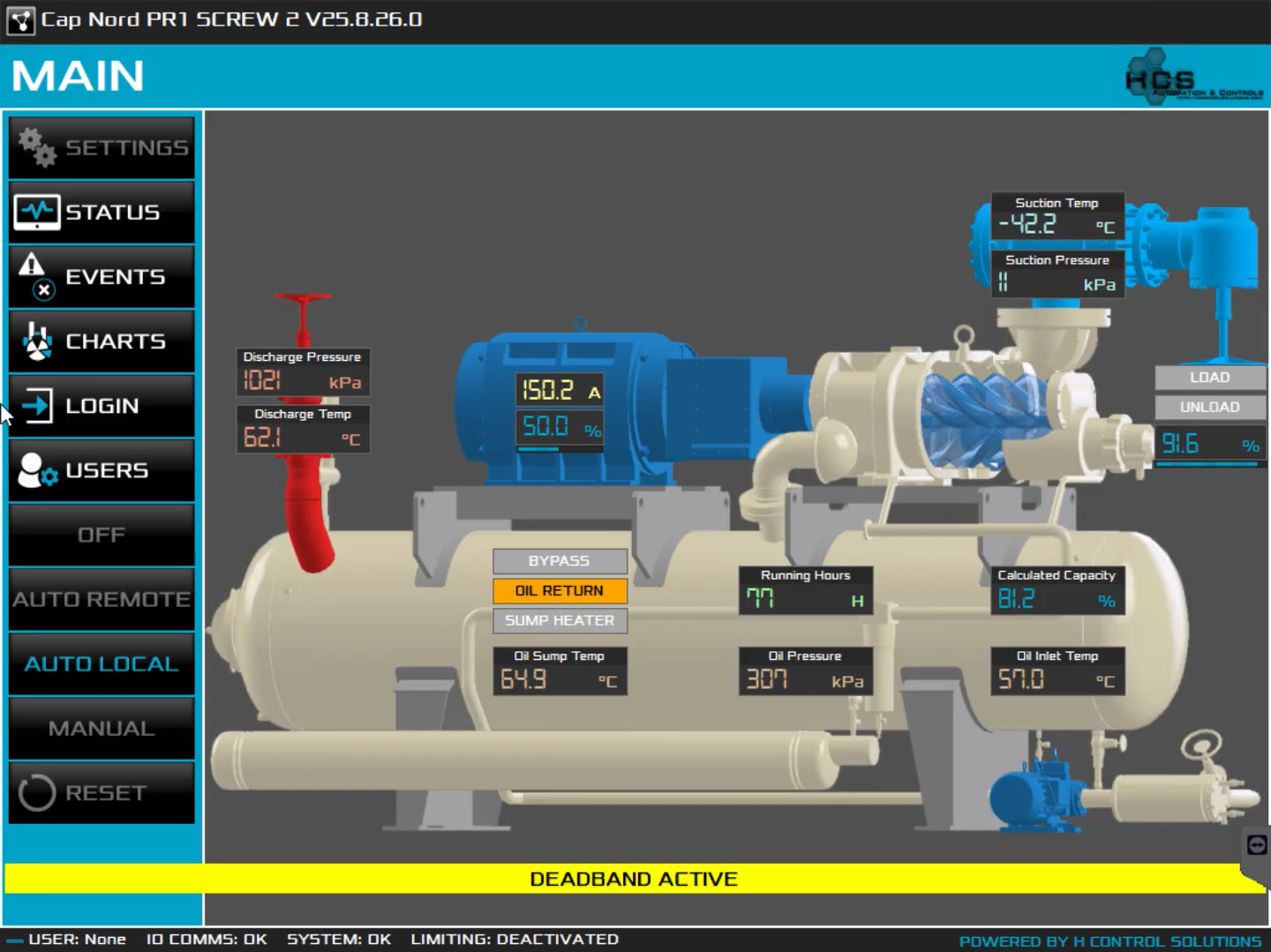Screen dimensions: 1271x952
Task: Click the Reset circular arrow icon
Action: coord(37,792)
